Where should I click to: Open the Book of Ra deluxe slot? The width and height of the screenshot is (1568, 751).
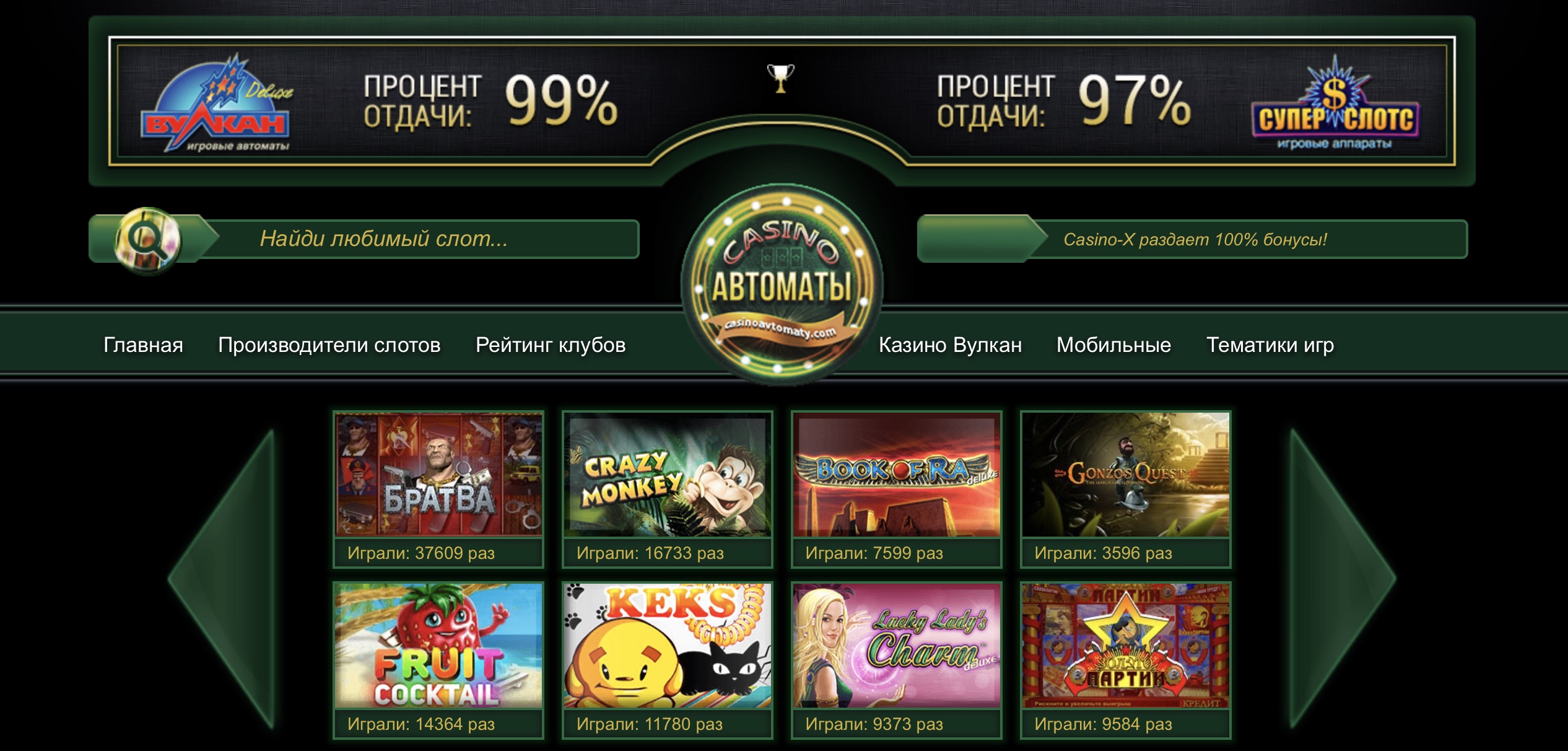pos(897,489)
